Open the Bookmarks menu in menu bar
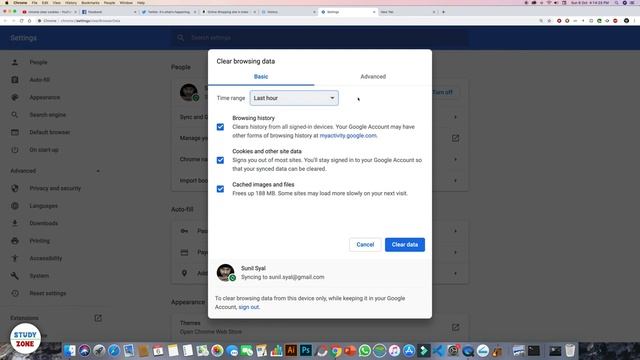Image resolution: width=640 pixels, height=360 pixels. [x=90, y=3]
